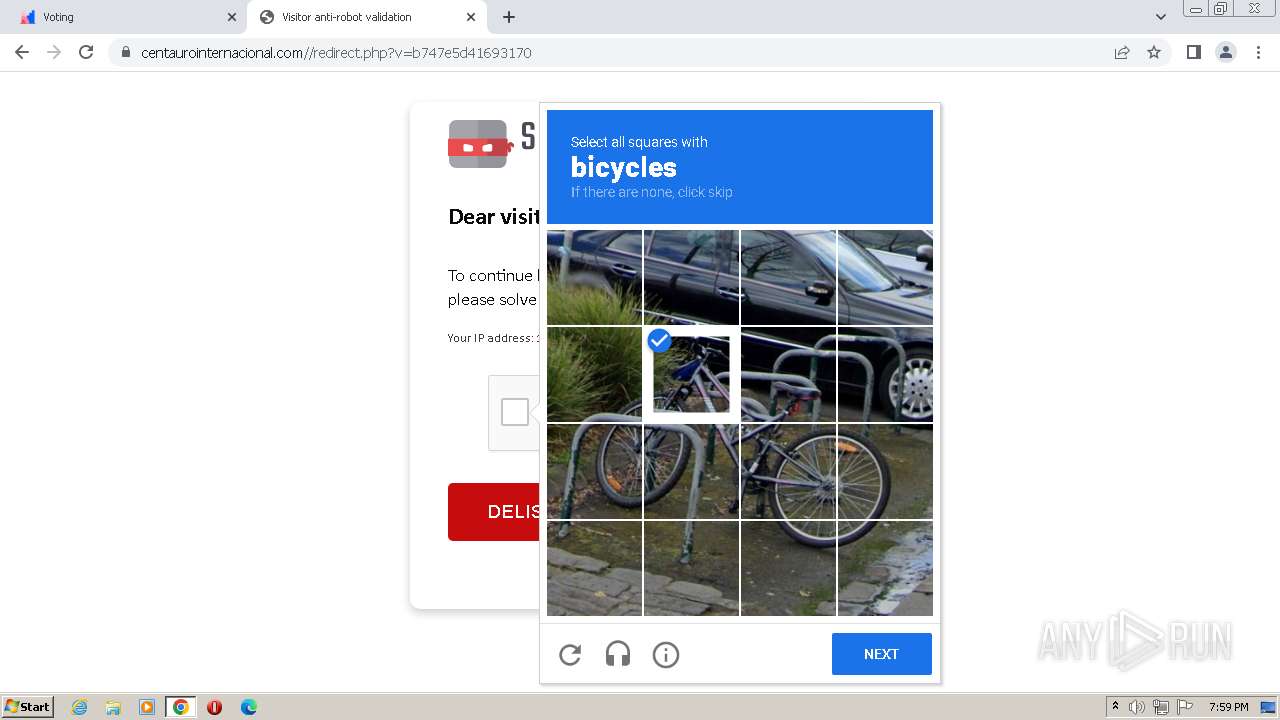Reload the captcha challenge images
Image resolution: width=1280 pixels, height=720 pixels.
coord(570,654)
